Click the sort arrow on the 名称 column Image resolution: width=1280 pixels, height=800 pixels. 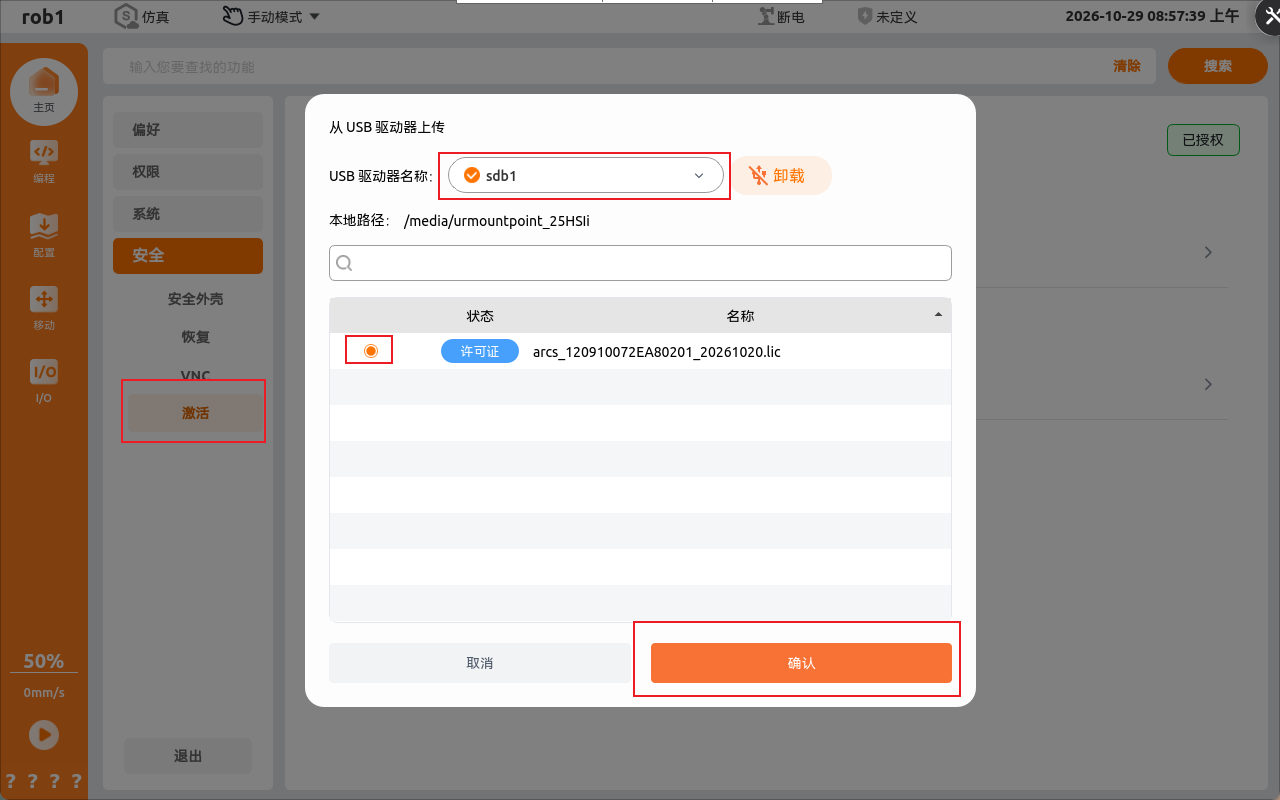[938, 315]
